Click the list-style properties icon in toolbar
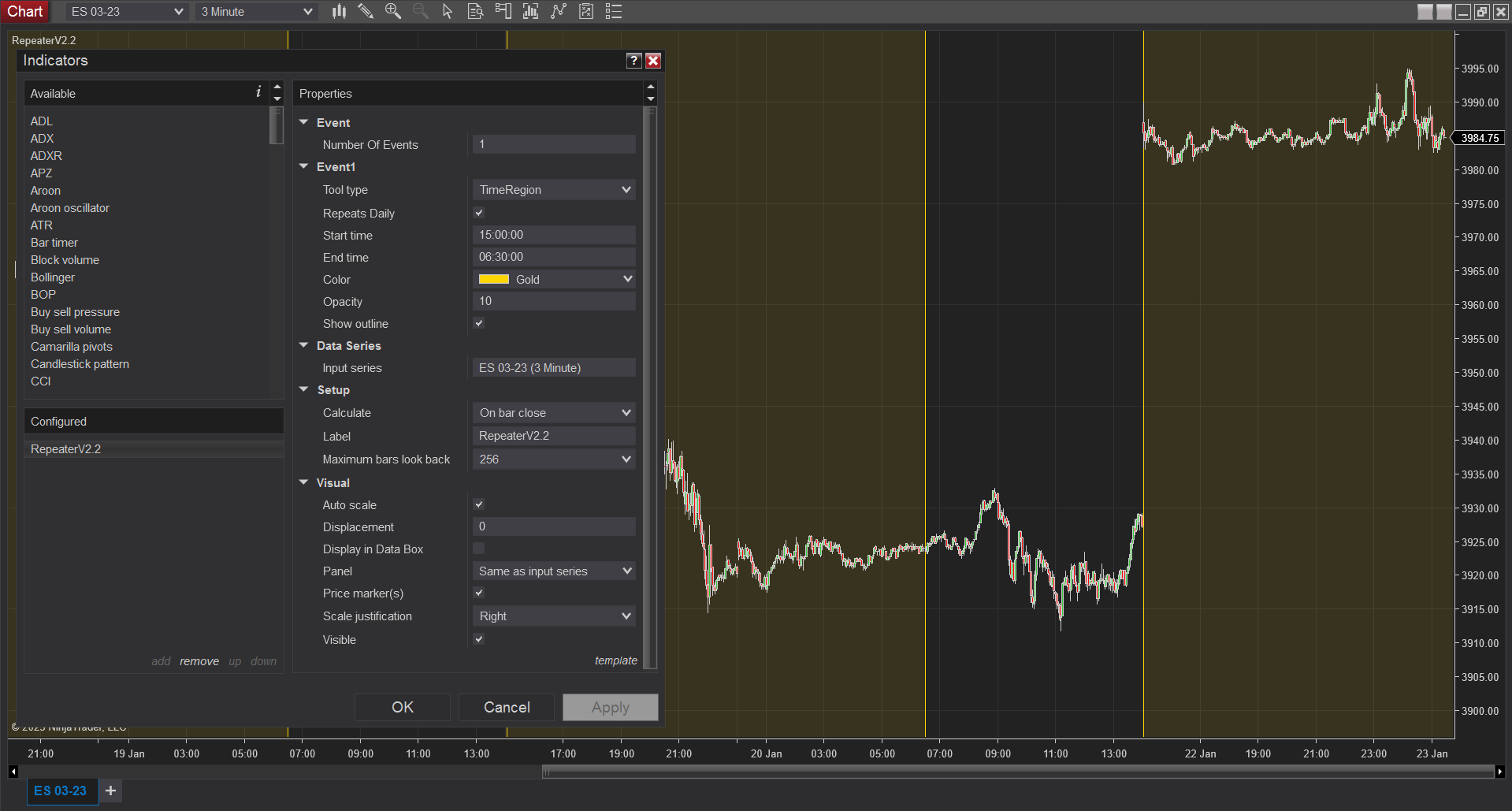The height and width of the screenshot is (811, 1512). point(614,11)
